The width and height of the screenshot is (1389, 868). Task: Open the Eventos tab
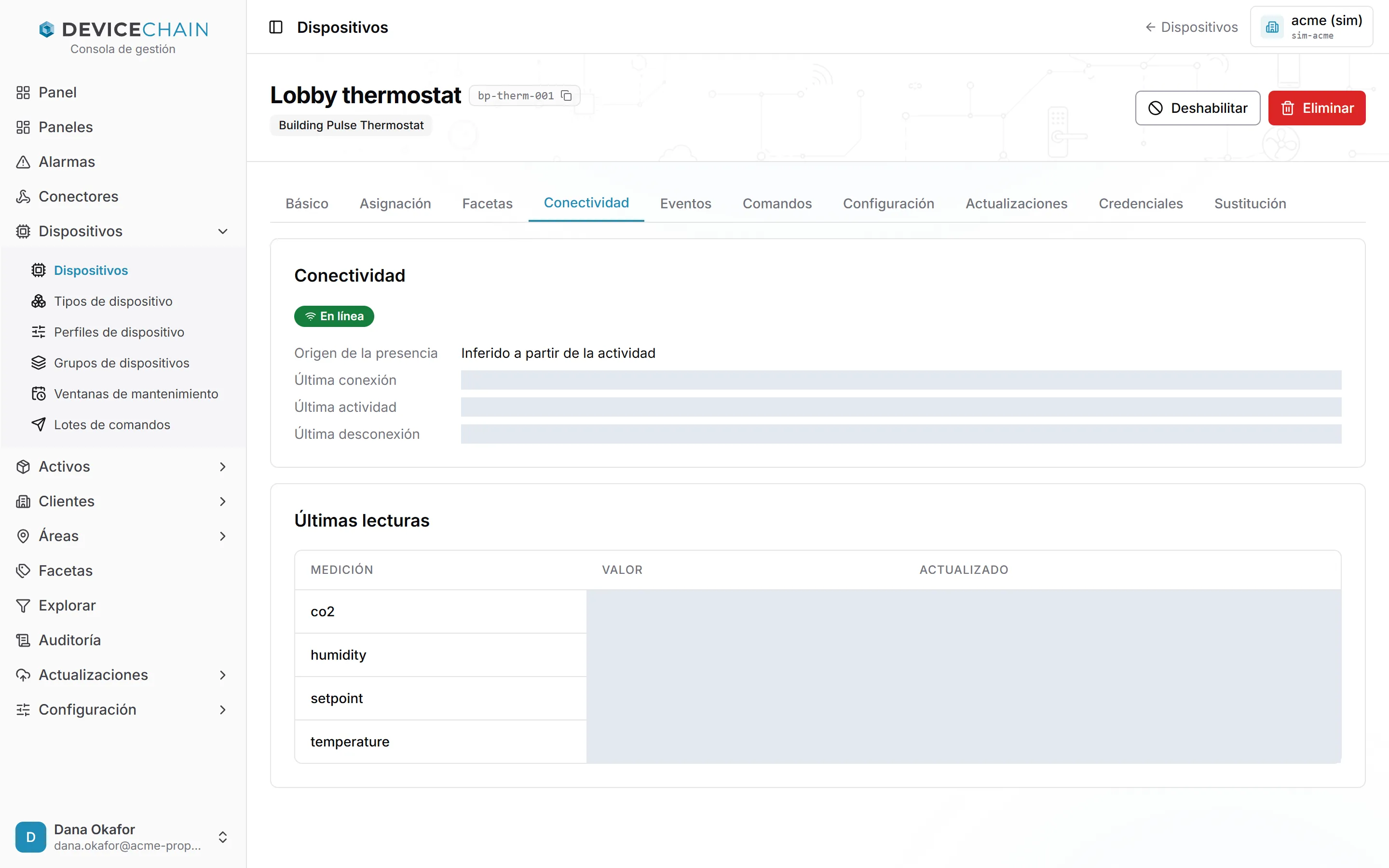click(x=685, y=203)
